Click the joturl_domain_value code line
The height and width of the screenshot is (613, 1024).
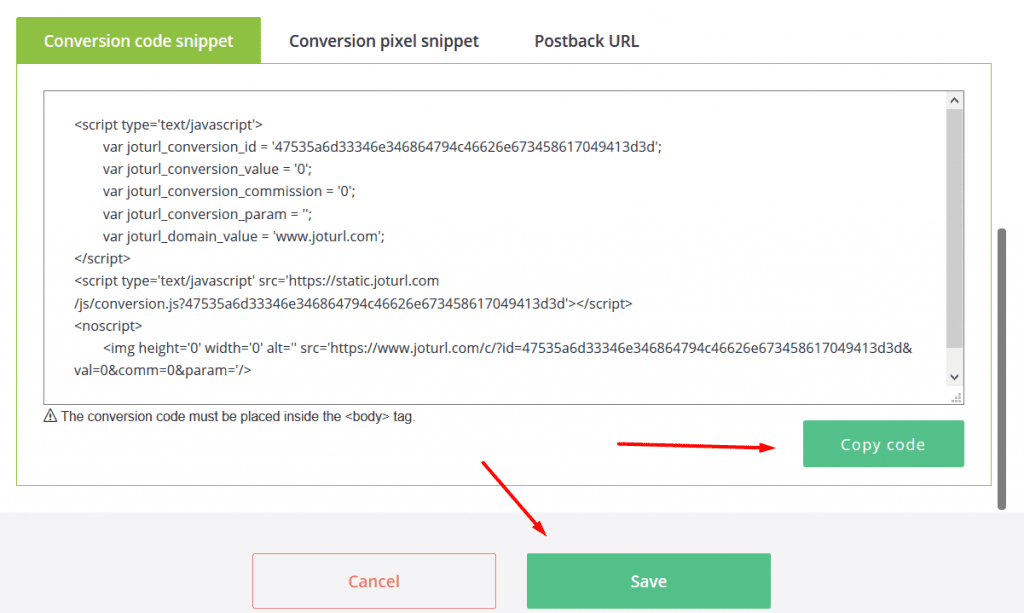point(244,236)
